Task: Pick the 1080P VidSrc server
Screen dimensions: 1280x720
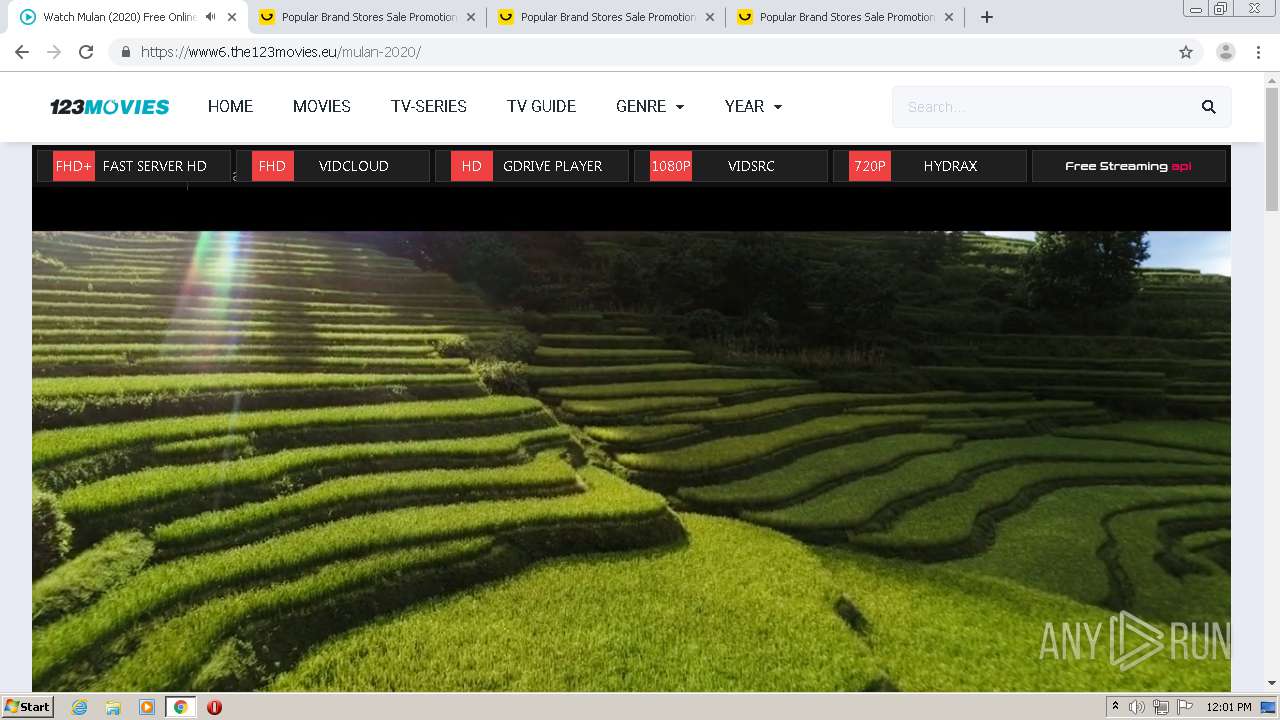Action: 731,166
